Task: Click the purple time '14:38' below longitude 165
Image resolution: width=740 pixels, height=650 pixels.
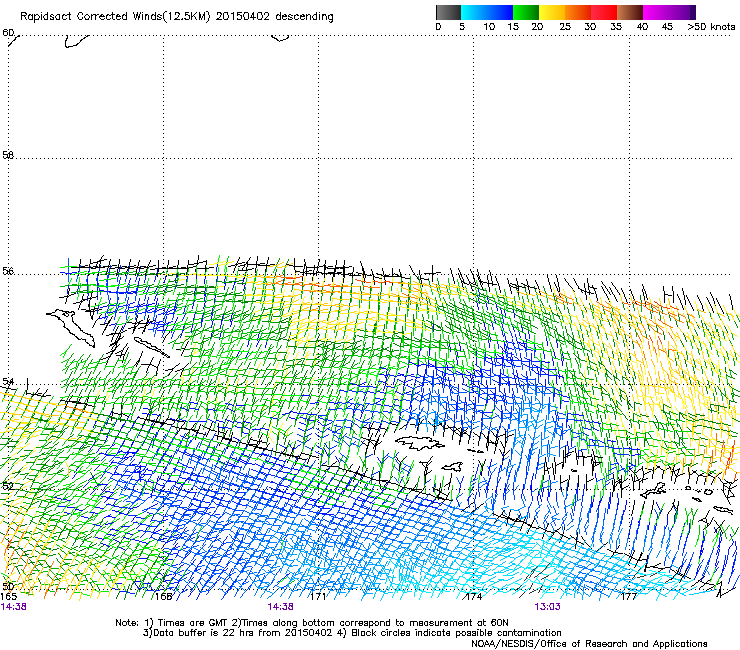Action: [14, 607]
